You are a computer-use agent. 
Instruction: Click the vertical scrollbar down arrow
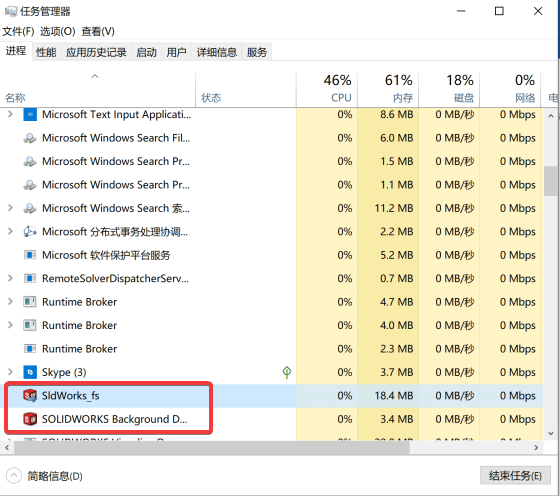point(551,434)
